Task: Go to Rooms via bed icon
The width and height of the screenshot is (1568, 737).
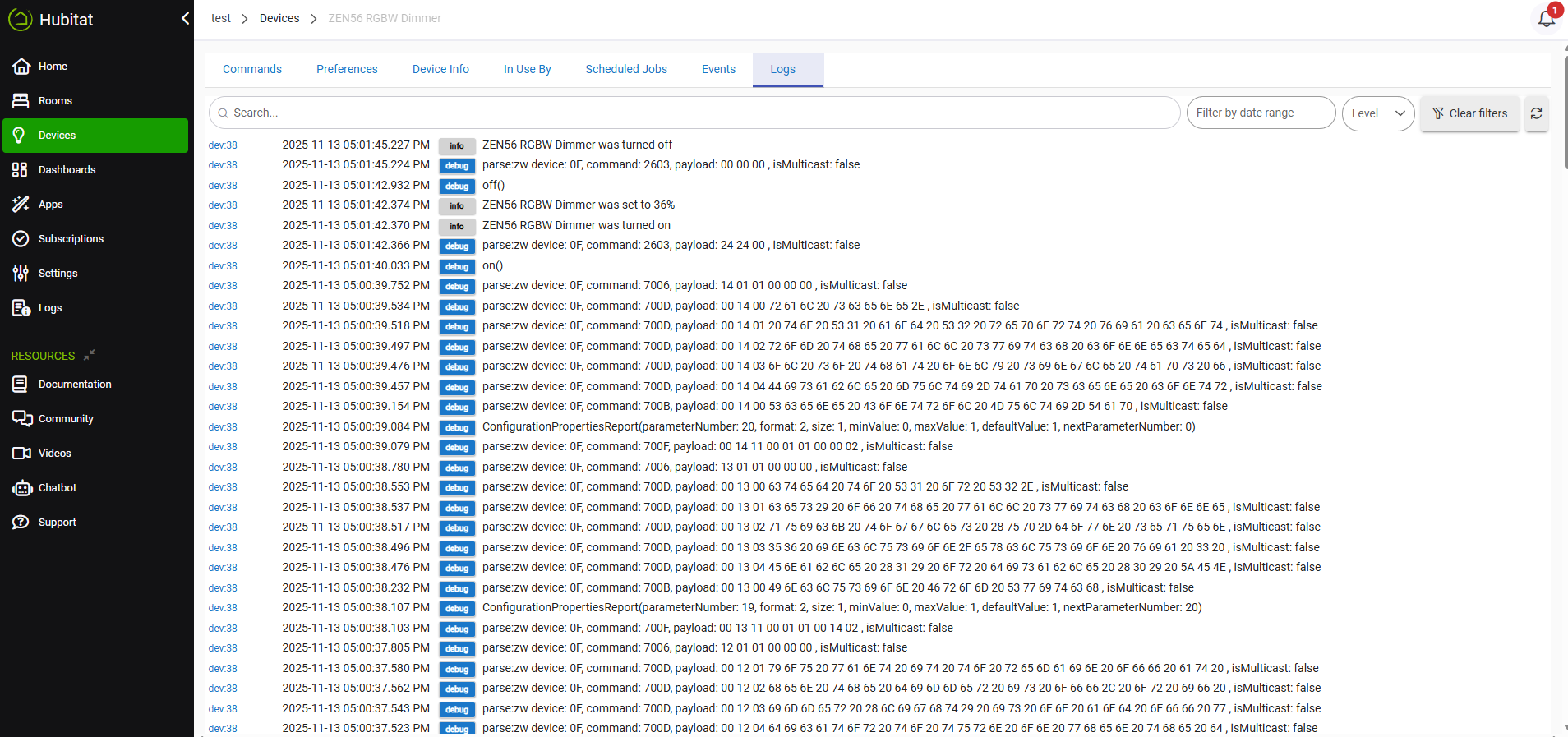Action: pyautogui.click(x=21, y=101)
